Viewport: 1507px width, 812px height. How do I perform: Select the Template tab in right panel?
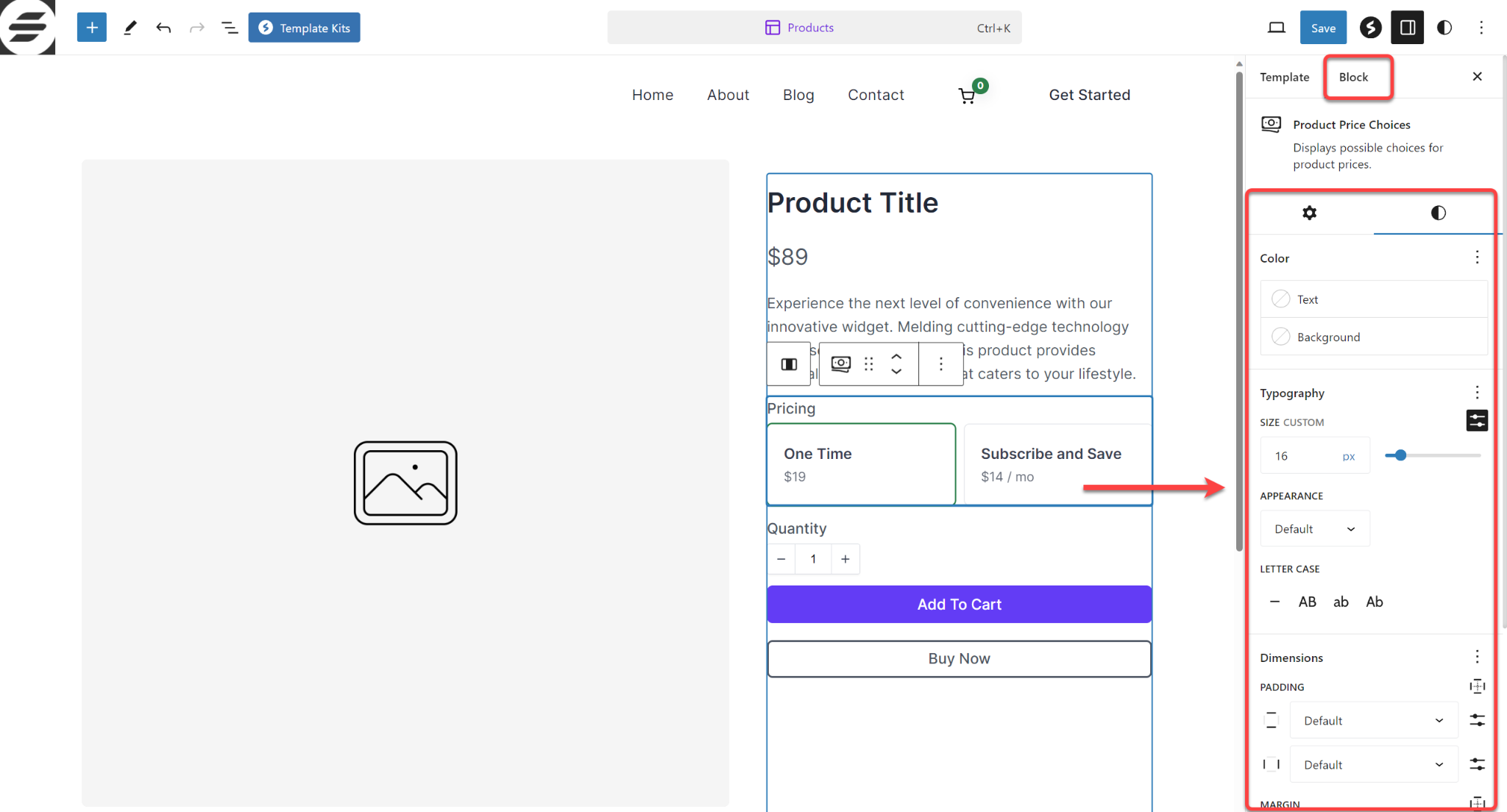tap(1284, 77)
